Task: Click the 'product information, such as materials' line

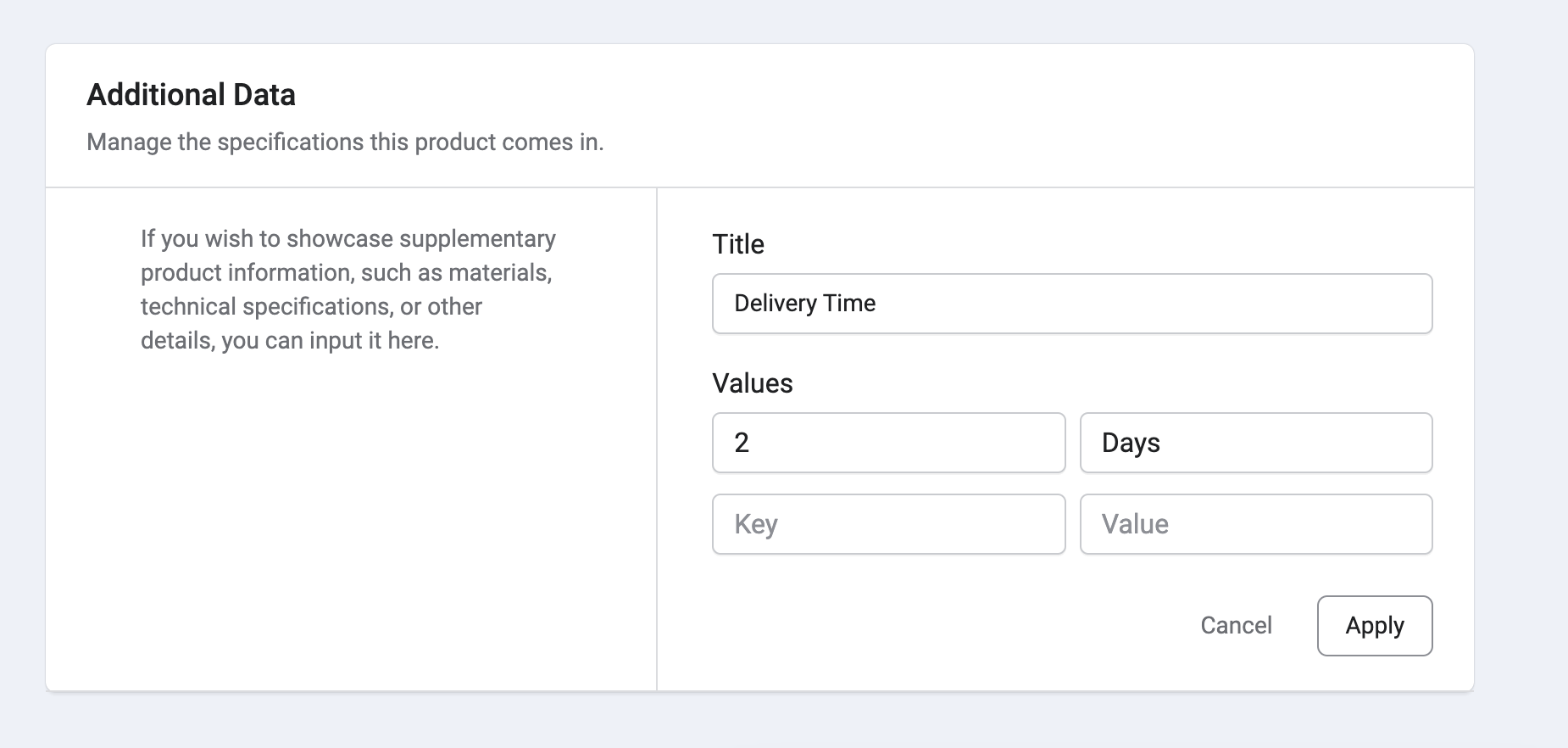Action: pyautogui.click(x=346, y=272)
